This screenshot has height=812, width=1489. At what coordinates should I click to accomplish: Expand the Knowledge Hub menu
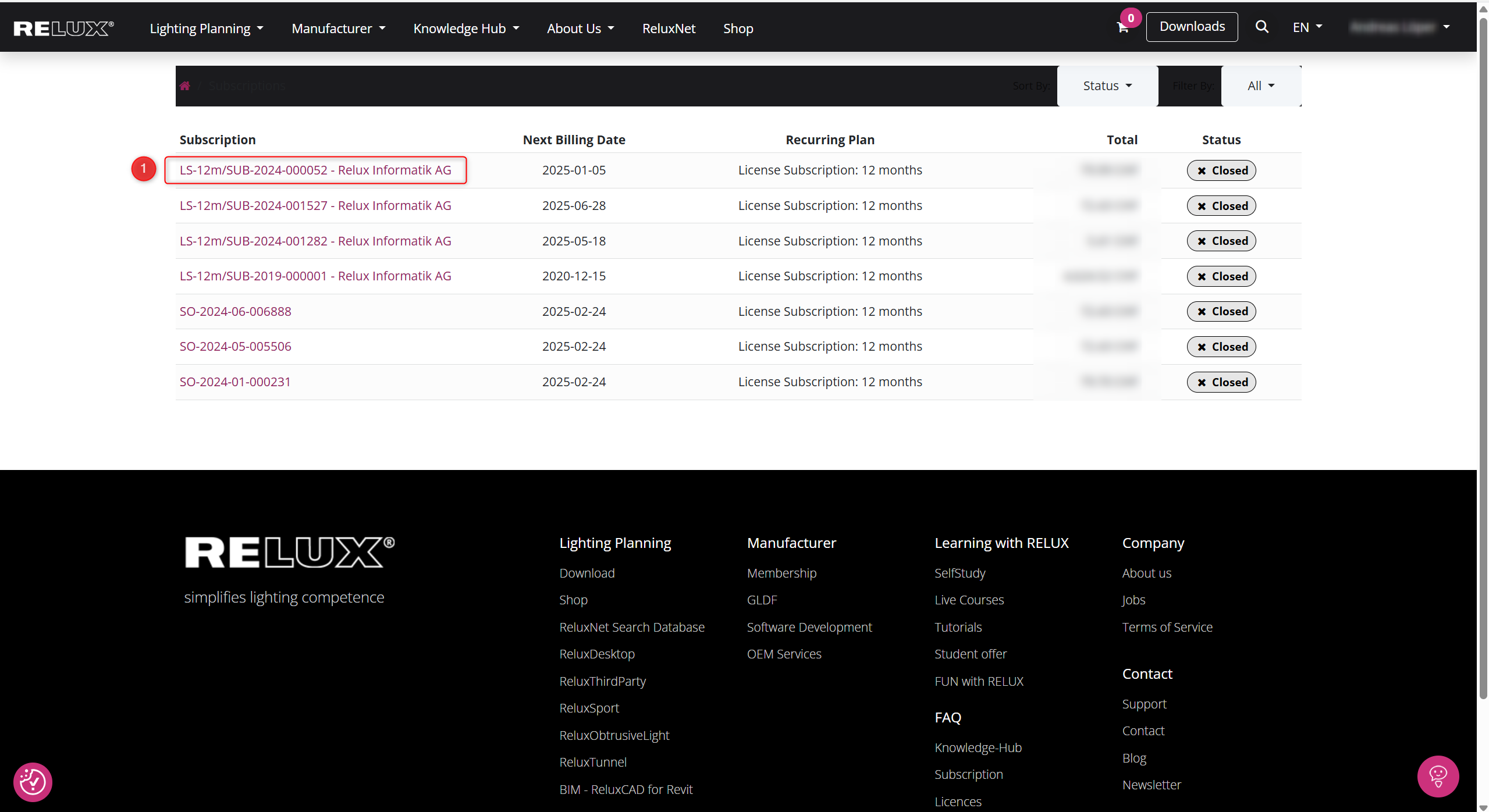click(466, 29)
